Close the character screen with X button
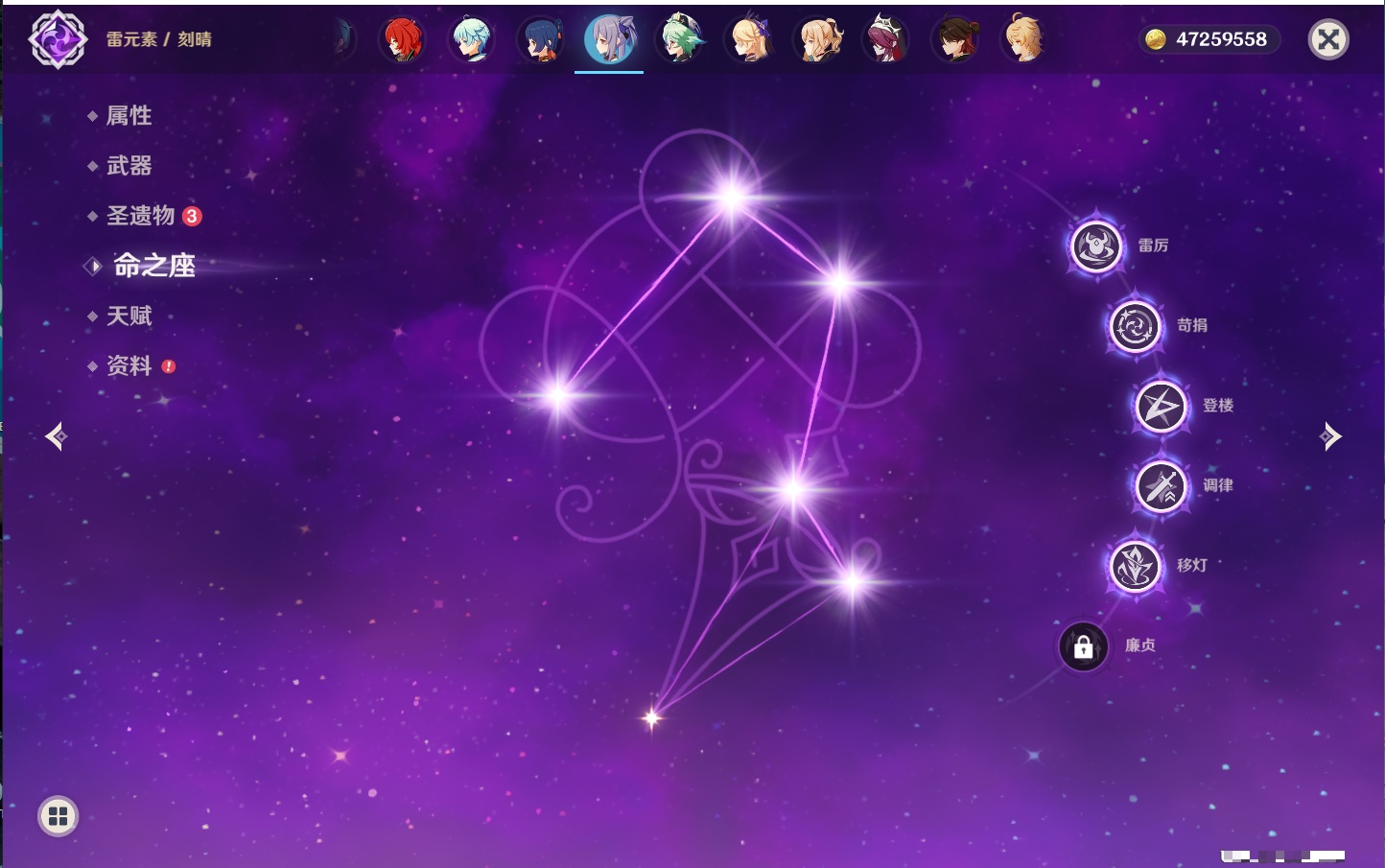 coord(1328,39)
